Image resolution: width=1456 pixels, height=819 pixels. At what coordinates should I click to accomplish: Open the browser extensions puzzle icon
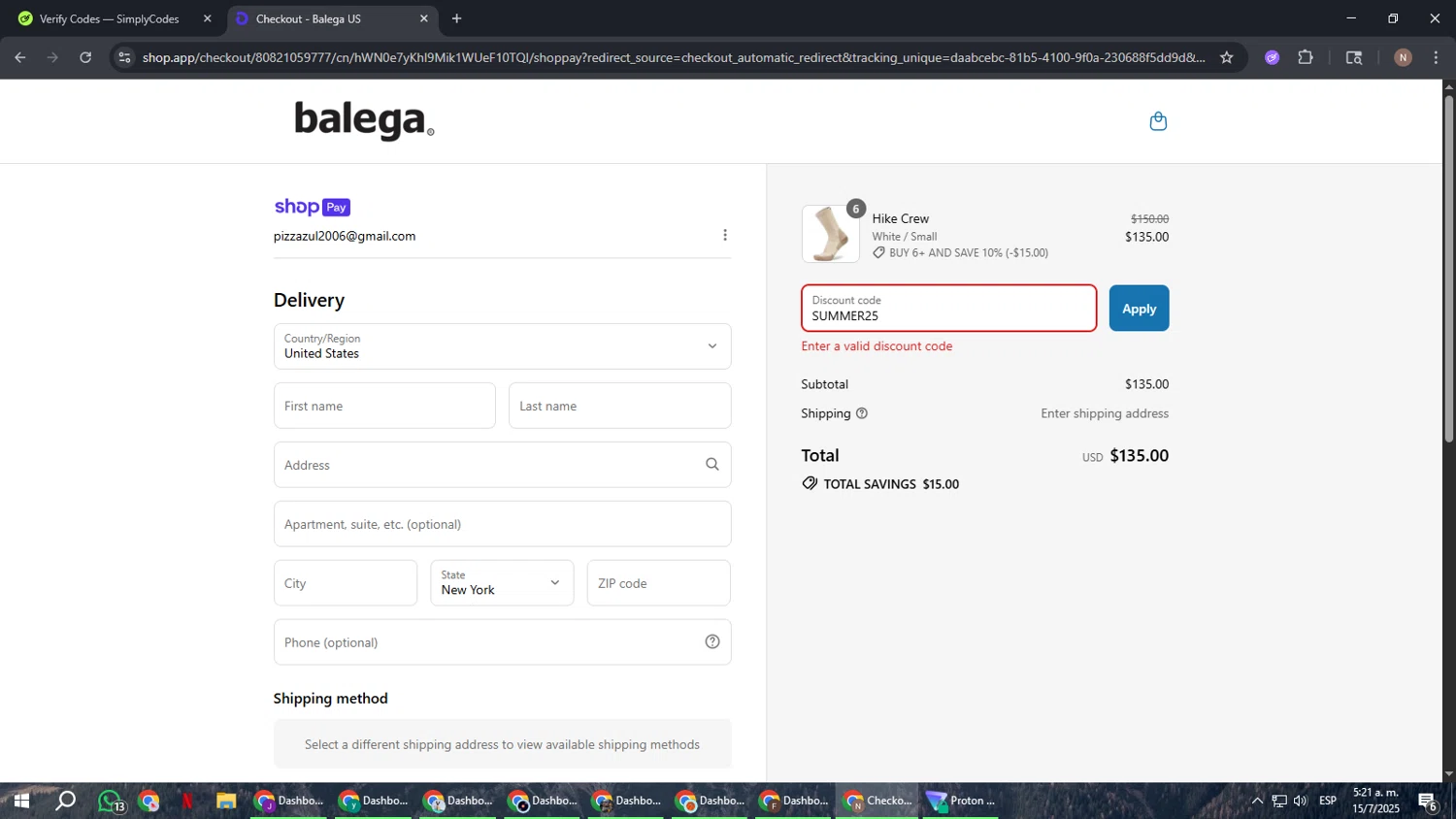[1306, 57]
